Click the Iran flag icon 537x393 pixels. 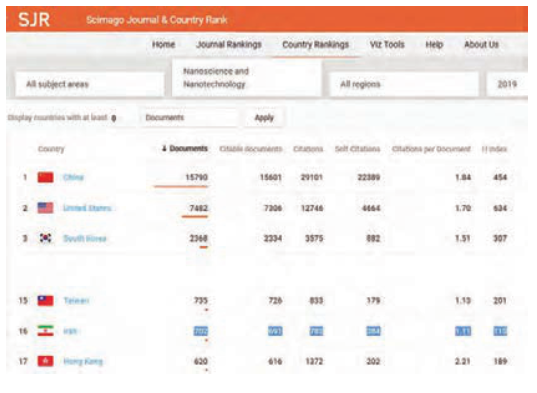click(x=45, y=331)
